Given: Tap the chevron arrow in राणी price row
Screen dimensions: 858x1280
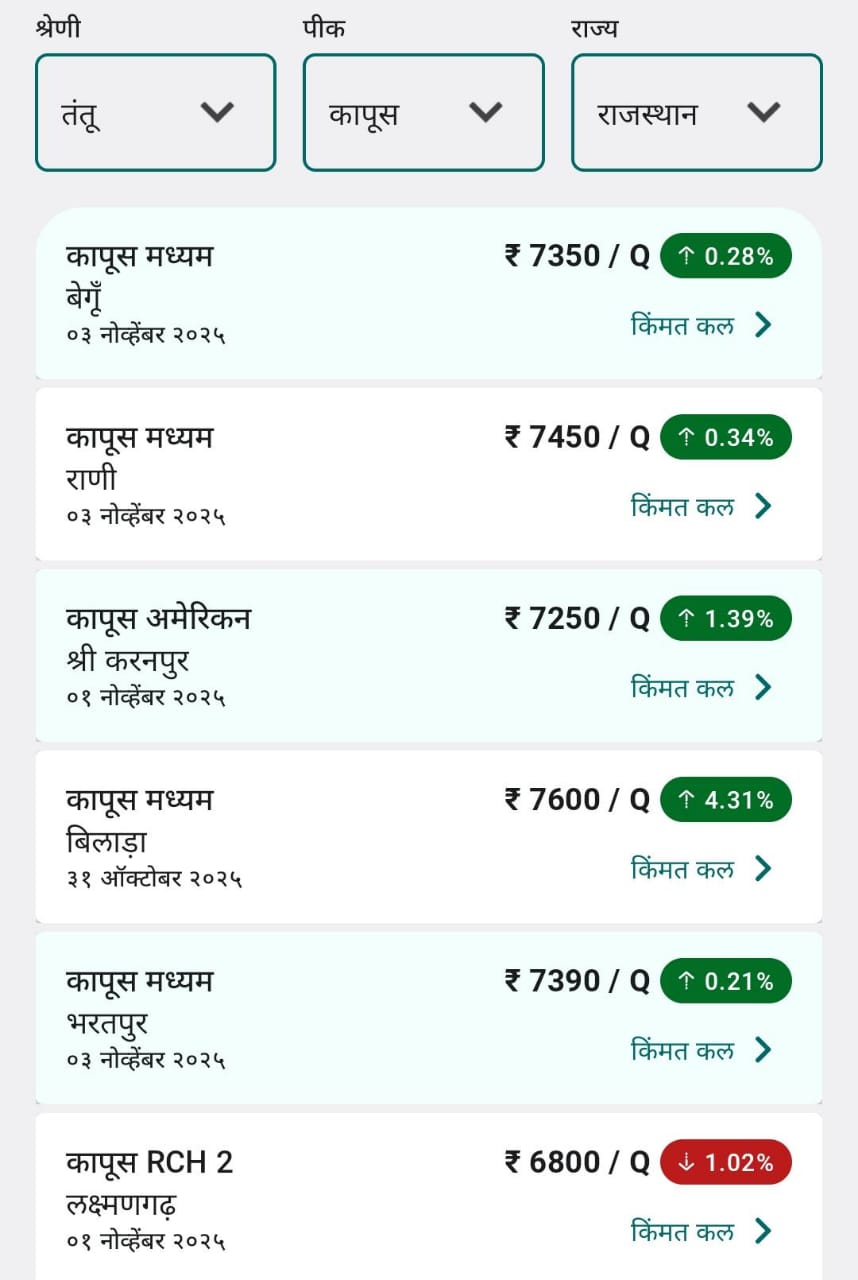Looking at the screenshot, I should 763,506.
